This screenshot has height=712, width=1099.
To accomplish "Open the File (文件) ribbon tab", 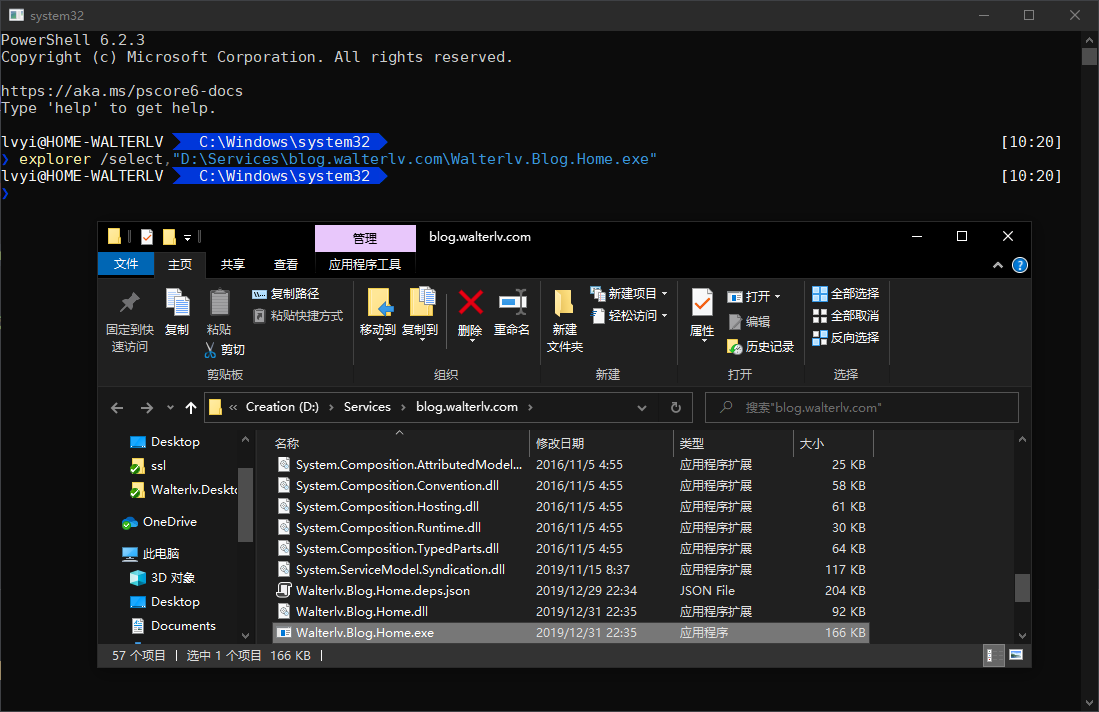I will 126,264.
